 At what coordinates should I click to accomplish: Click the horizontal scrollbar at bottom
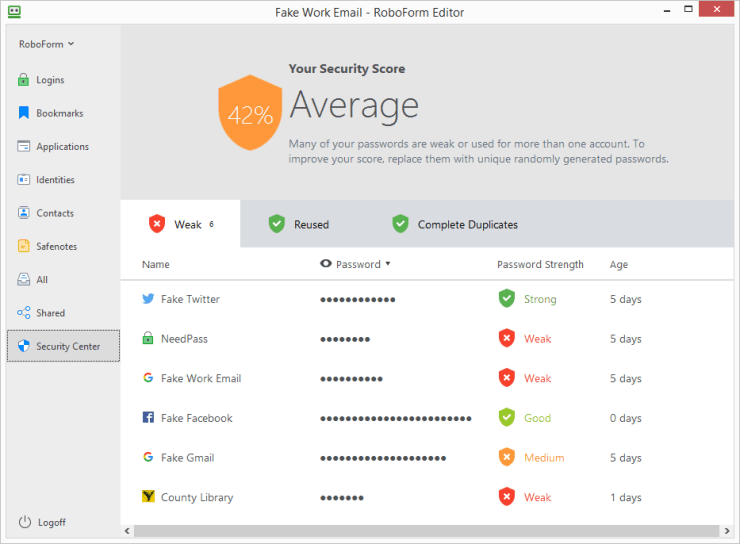[420, 530]
